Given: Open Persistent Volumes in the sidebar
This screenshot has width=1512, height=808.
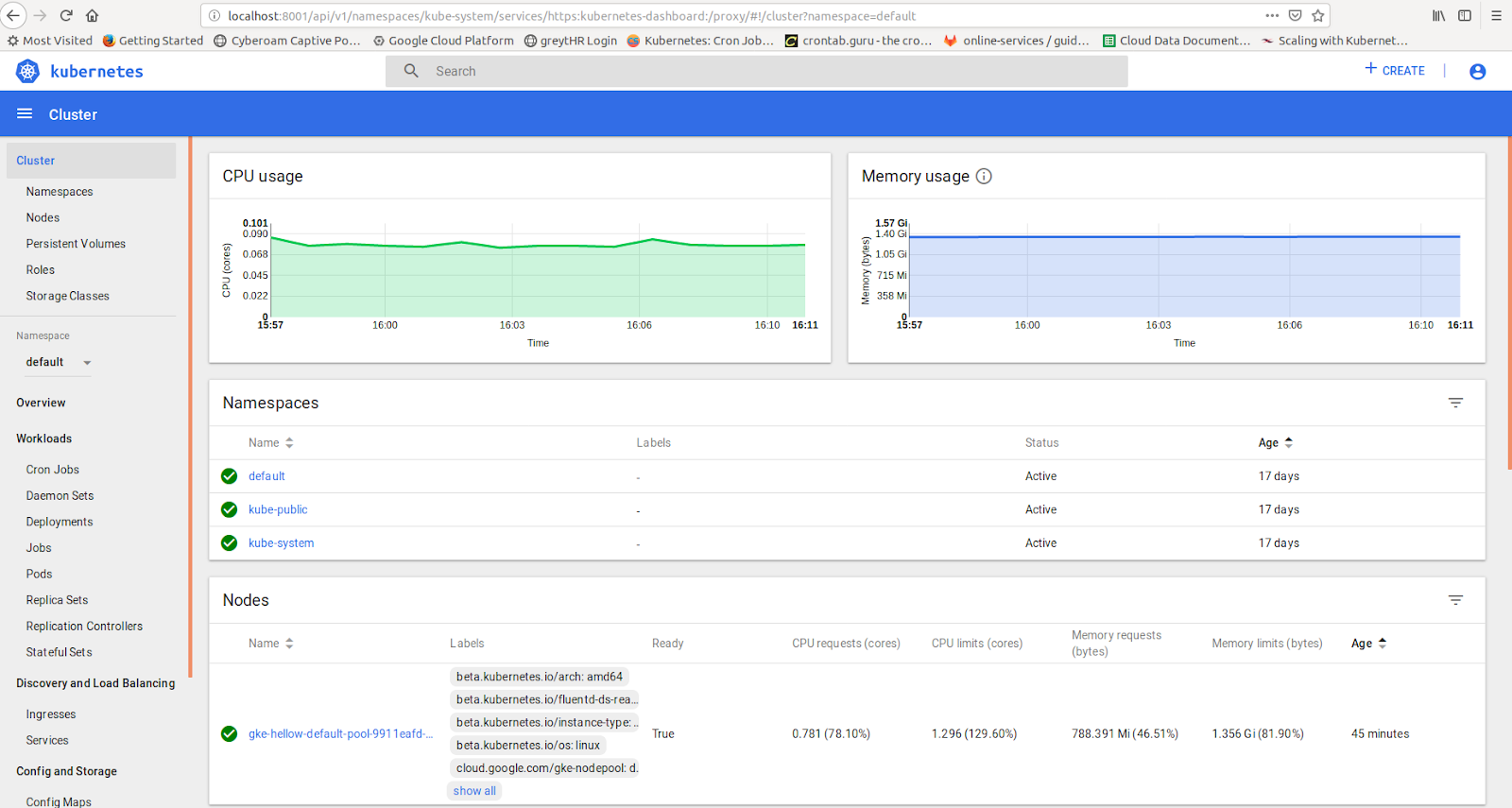Looking at the screenshot, I should (76, 244).
